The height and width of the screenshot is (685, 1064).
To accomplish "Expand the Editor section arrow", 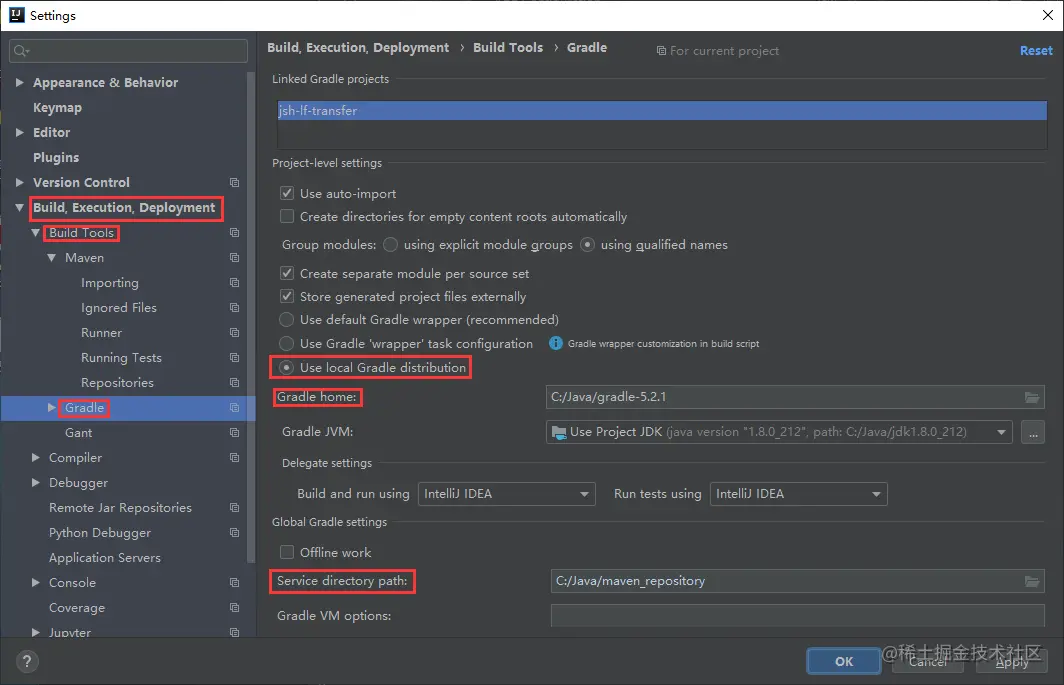I will point(20,132).
